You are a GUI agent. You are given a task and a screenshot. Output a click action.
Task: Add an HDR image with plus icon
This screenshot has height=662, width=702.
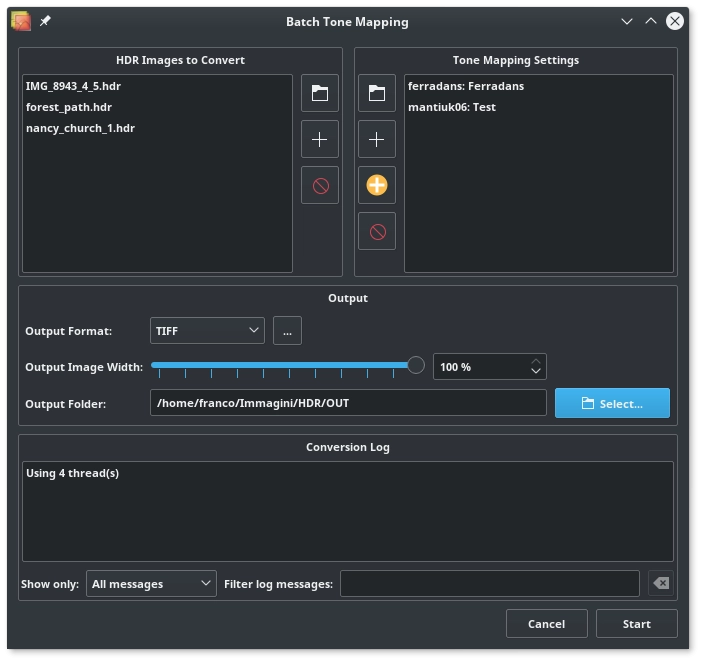(x=320, y=139)
